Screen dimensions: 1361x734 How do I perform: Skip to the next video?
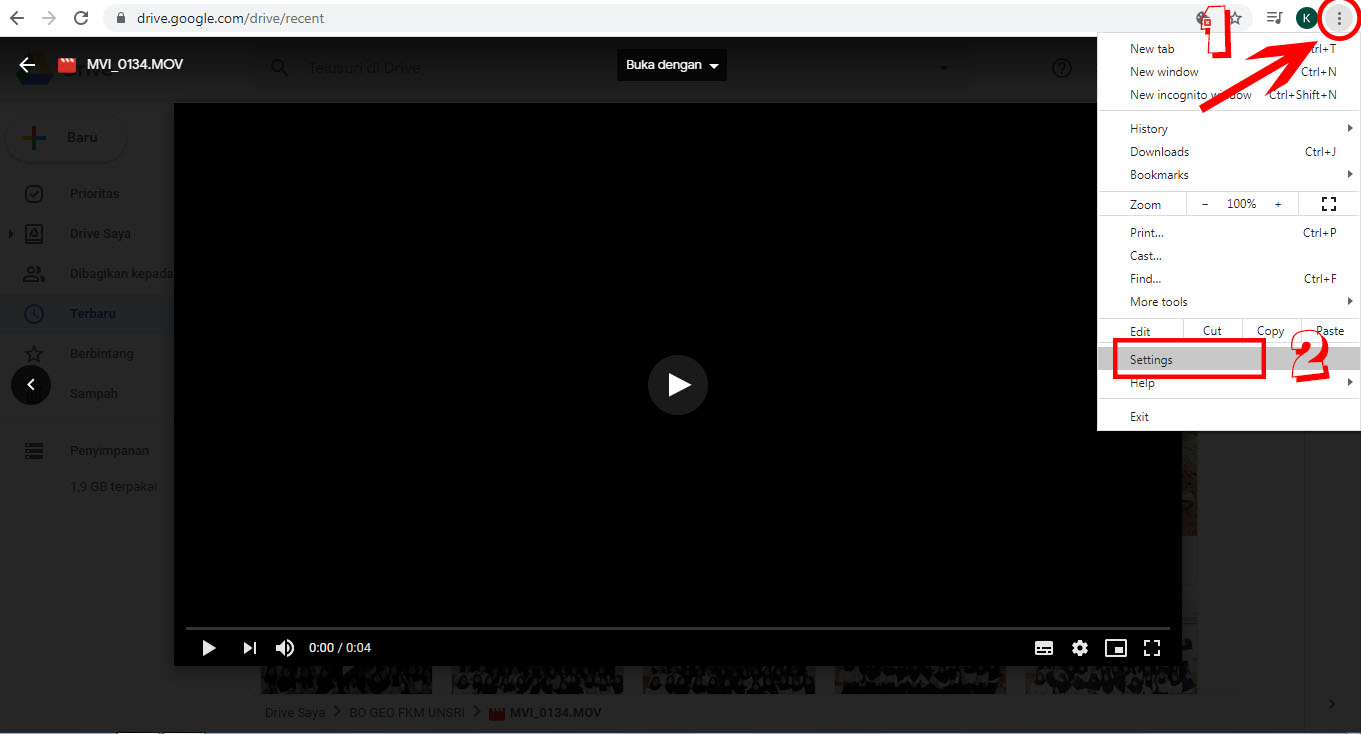(249, 648)
